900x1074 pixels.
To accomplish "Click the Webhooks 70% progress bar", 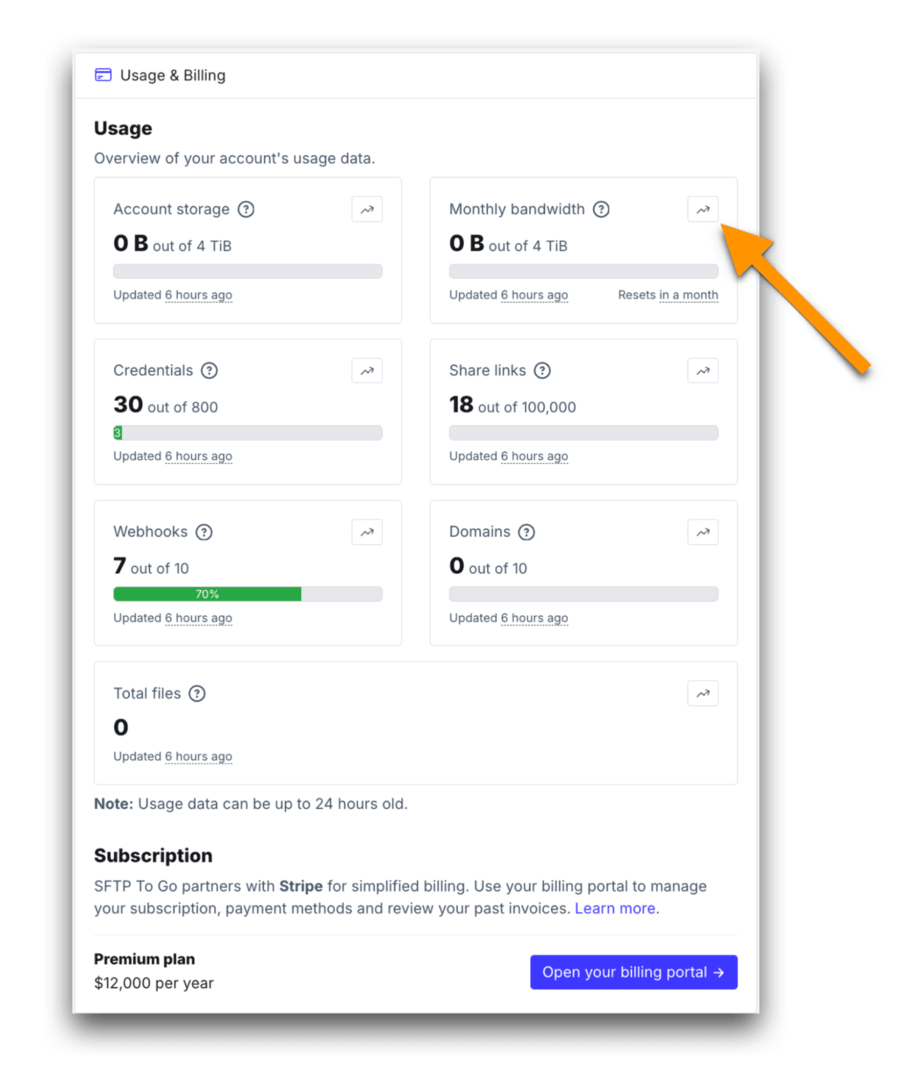I will [207, 594].
